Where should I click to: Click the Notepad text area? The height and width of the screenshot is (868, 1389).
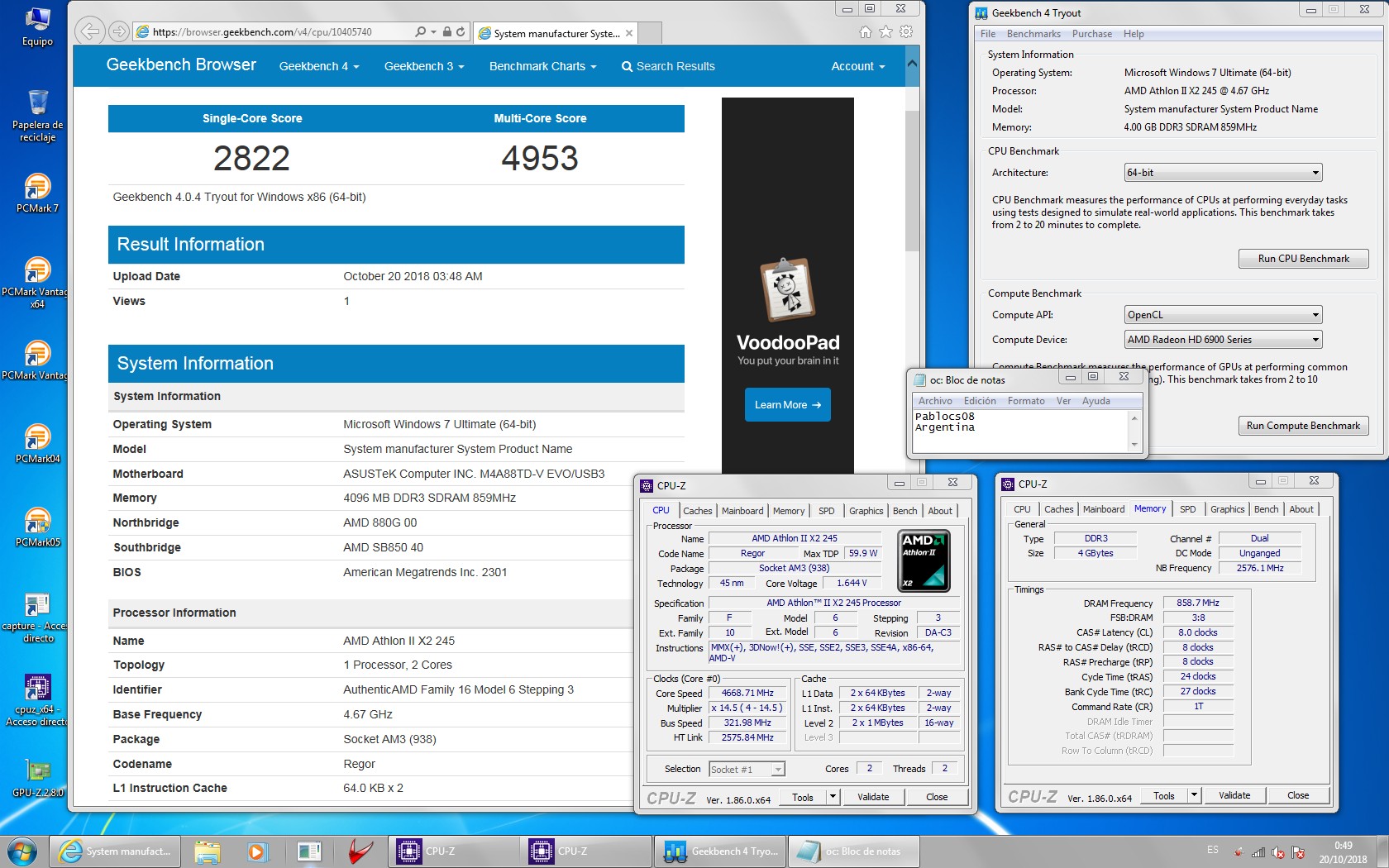point(1019,431)
